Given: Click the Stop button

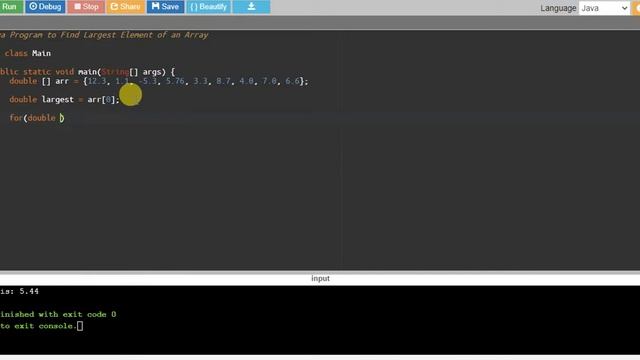Looking at the screenshot, I should [86, 7].
